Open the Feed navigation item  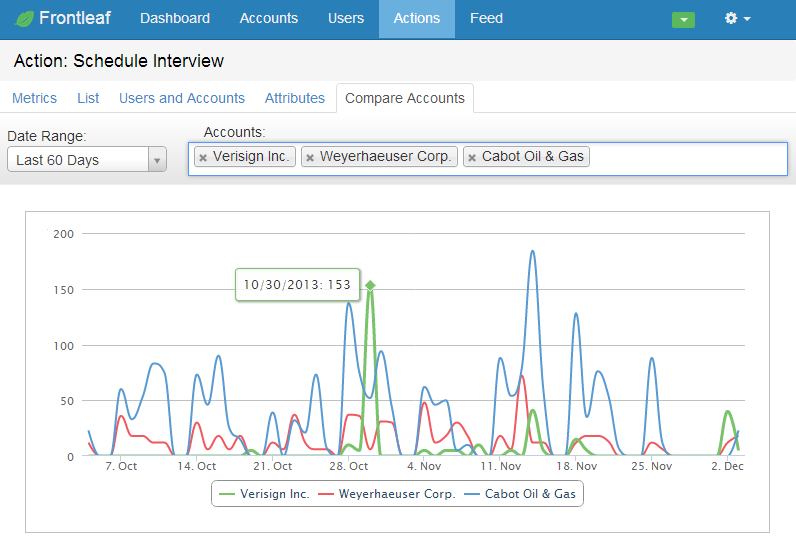tap(486, 18)
